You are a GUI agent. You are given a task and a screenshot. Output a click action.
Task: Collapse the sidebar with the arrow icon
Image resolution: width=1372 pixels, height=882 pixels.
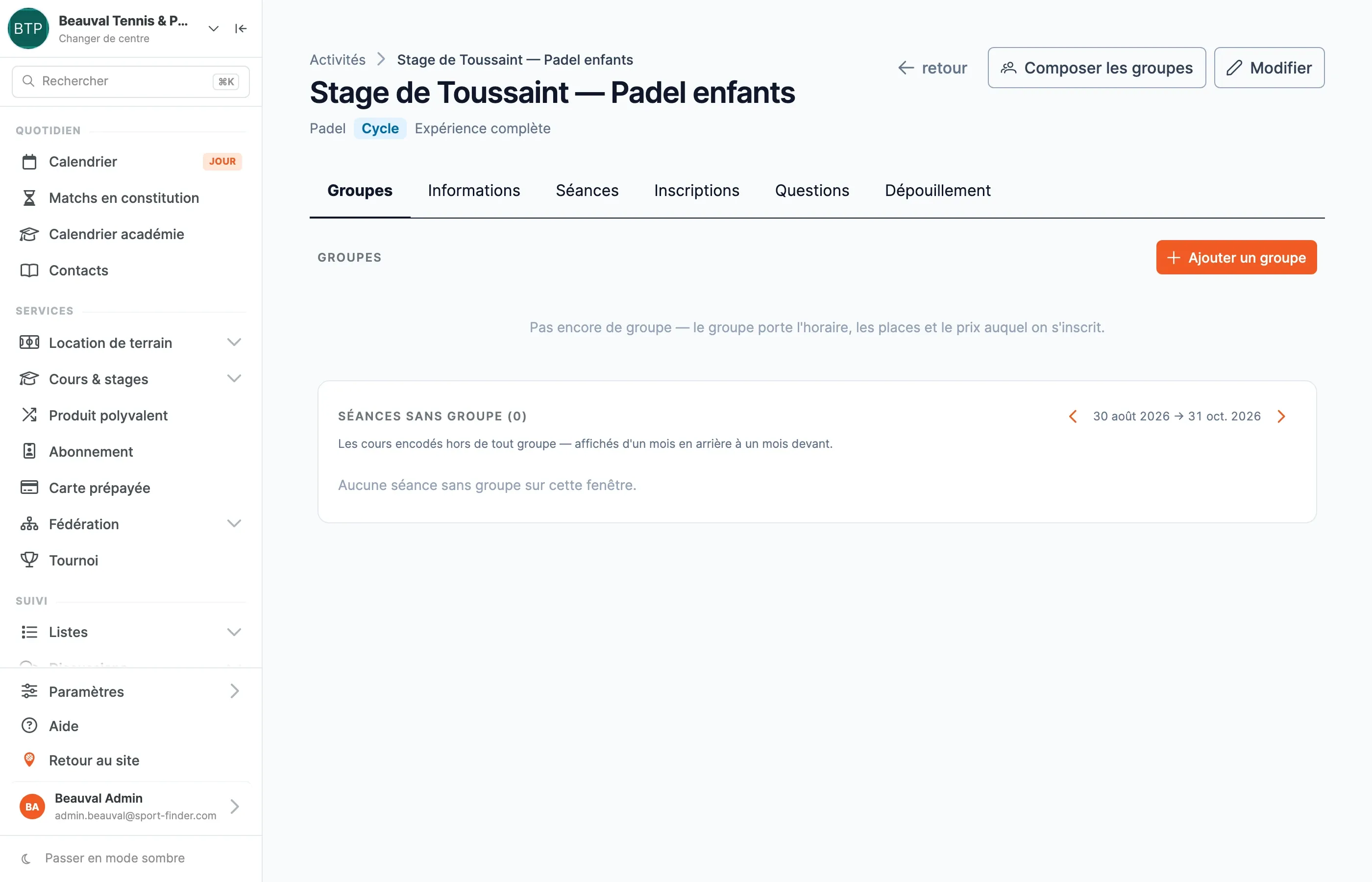[241, 28]
